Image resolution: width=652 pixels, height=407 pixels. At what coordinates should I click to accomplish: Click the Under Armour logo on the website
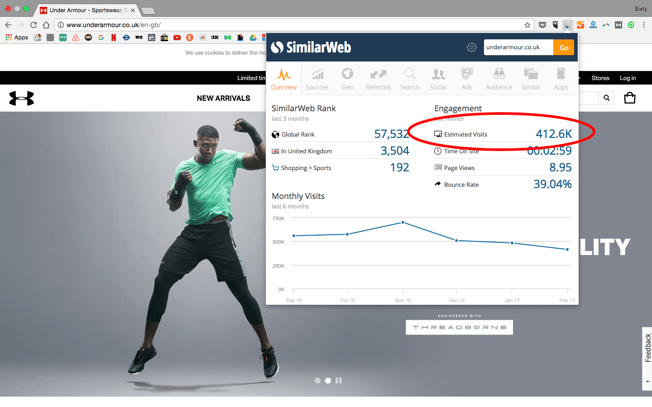pos(21,99)
